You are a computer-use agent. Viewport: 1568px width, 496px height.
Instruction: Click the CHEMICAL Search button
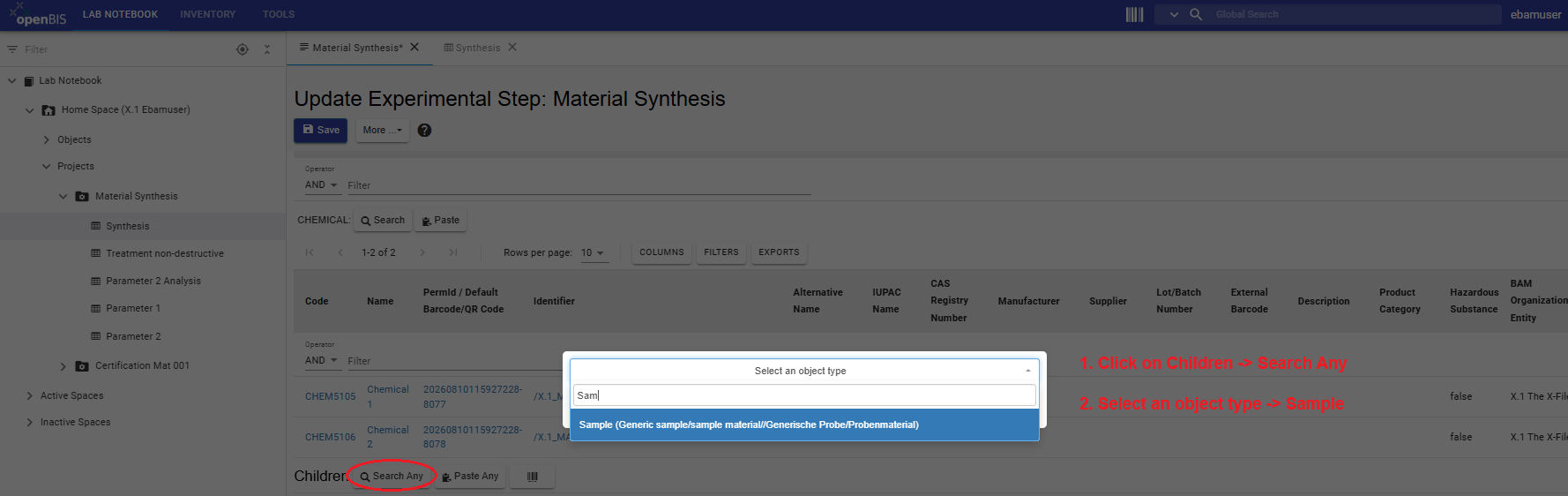click(383, 220)
